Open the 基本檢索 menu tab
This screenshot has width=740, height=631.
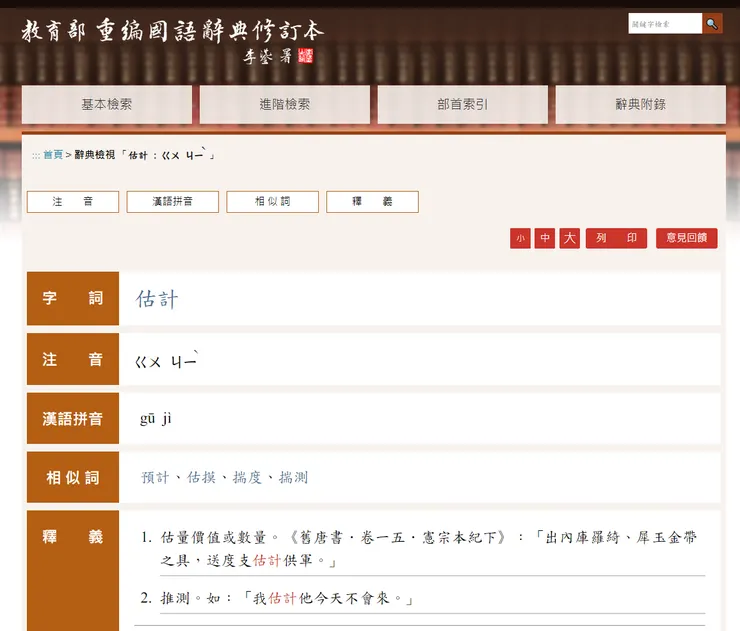coord(107,104)
